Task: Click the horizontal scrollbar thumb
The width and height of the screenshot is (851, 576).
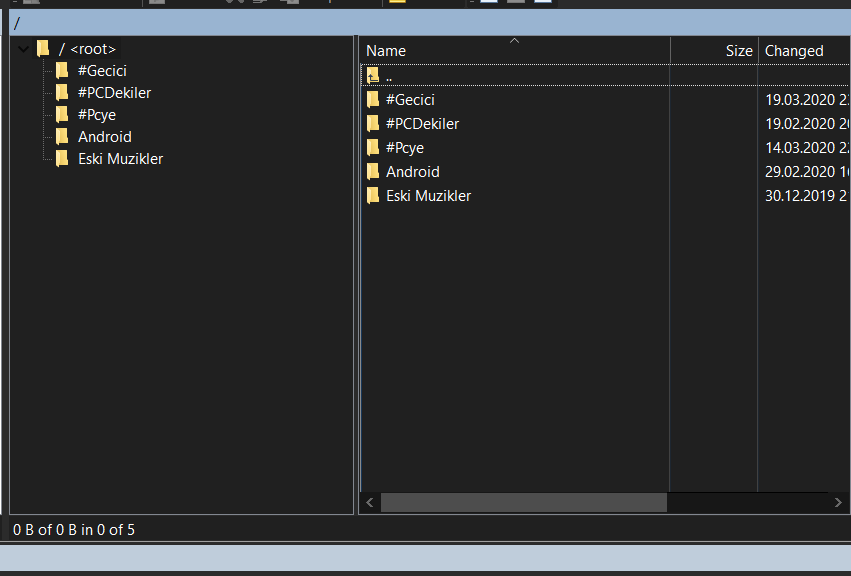Action: 523,503
